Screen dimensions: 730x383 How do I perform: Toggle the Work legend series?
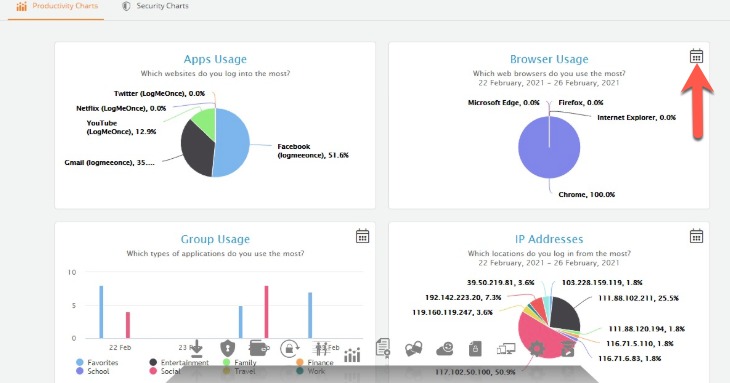pyautogui.click(x=311, y=371)
